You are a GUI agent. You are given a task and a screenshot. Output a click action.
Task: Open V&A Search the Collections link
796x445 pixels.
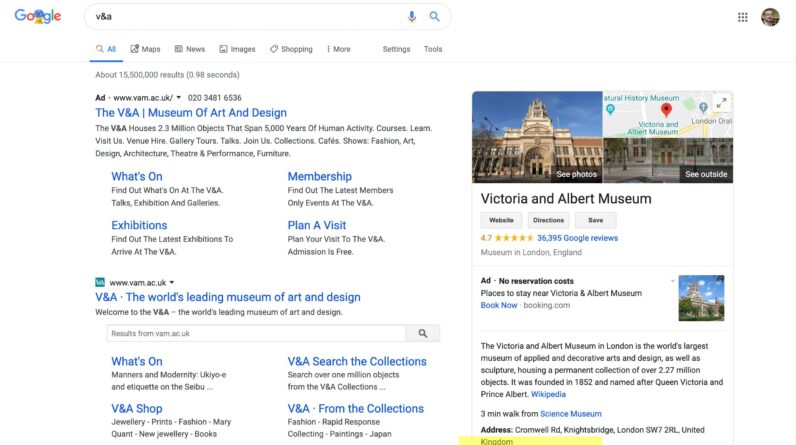357,361
